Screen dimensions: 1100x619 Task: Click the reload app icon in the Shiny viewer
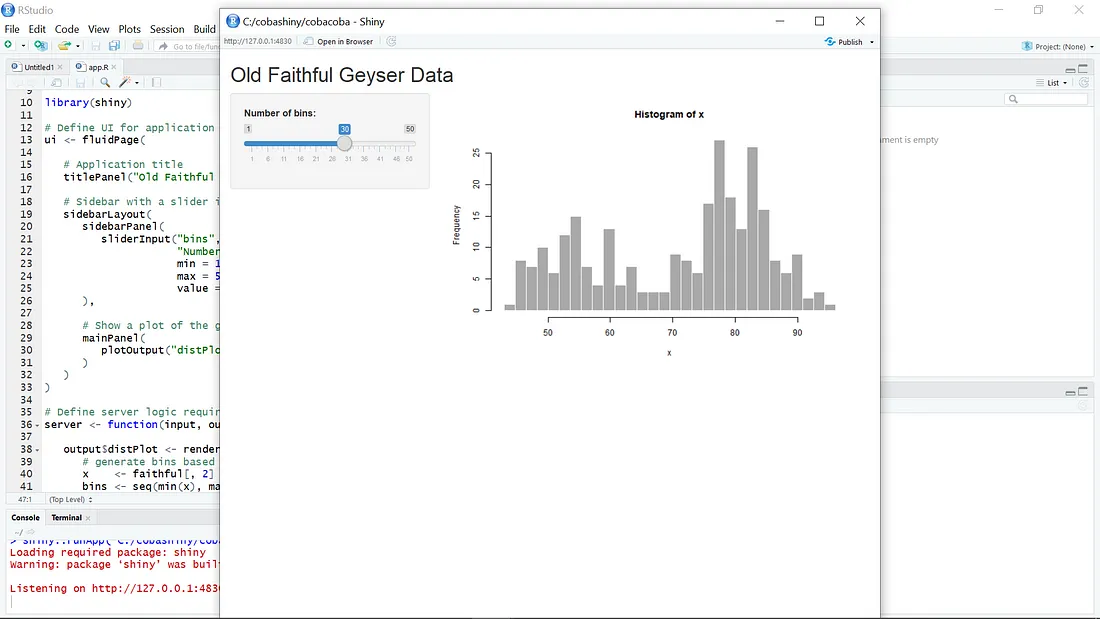[x=391, y=42]
